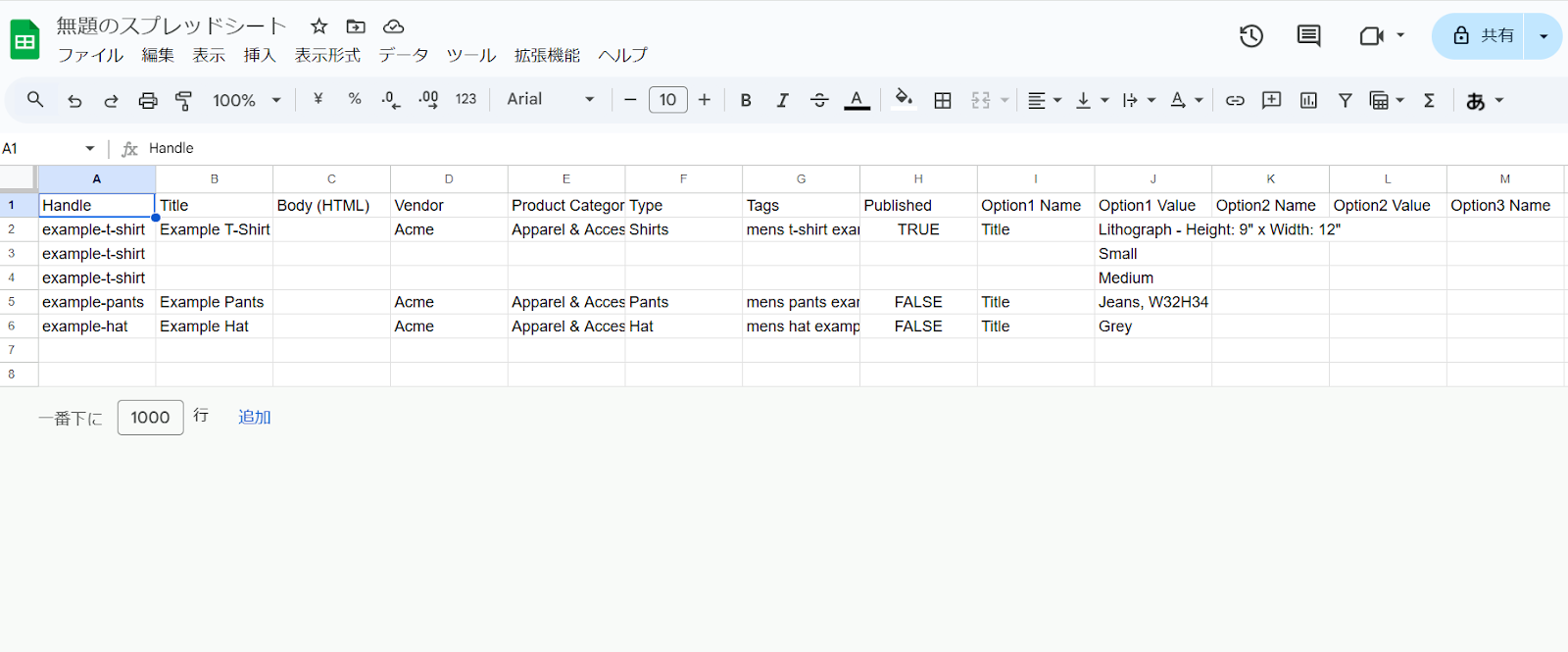The width and height of the screenshot is (1568, 652).
Task: Open the 拡張機能 menu
Action: [547, 55]
